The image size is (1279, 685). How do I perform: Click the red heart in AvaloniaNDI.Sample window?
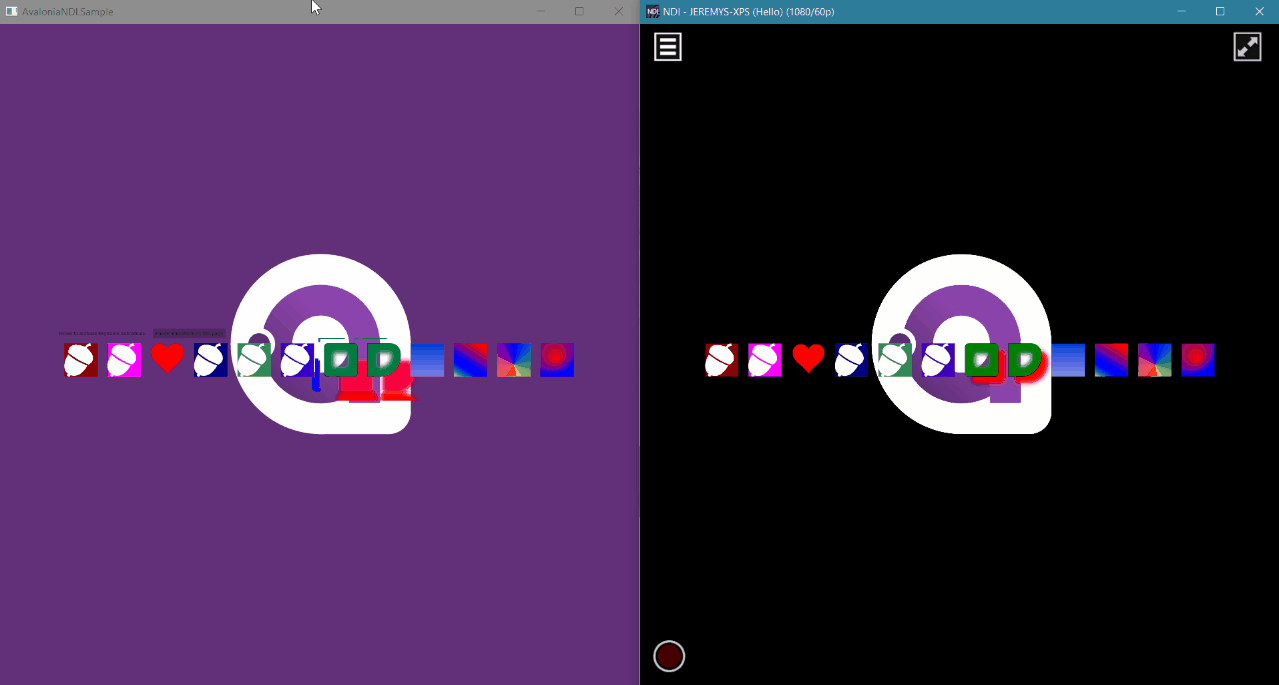tap(168, 359)
